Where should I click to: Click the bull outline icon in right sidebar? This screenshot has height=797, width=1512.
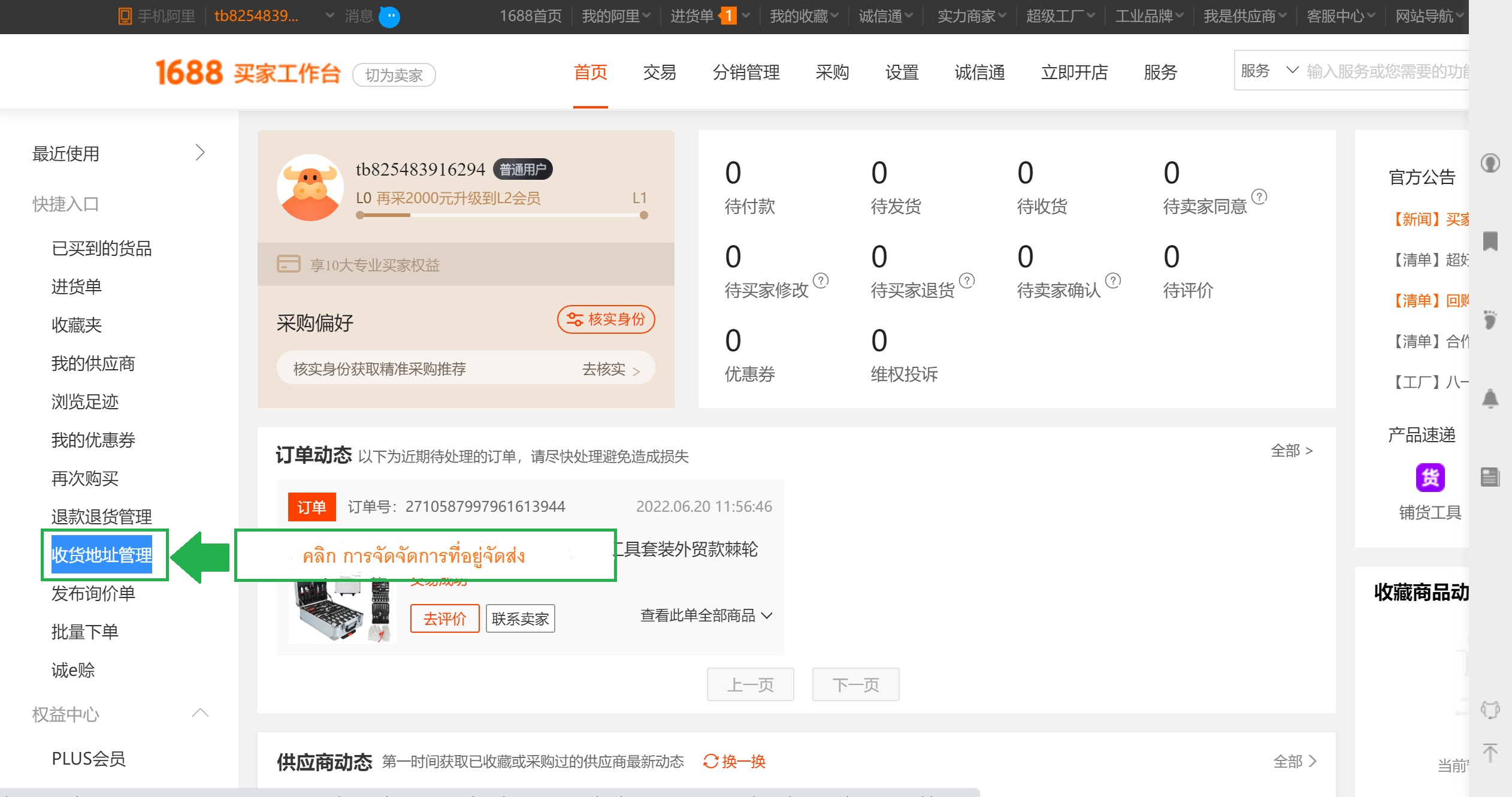(1490, 710)
